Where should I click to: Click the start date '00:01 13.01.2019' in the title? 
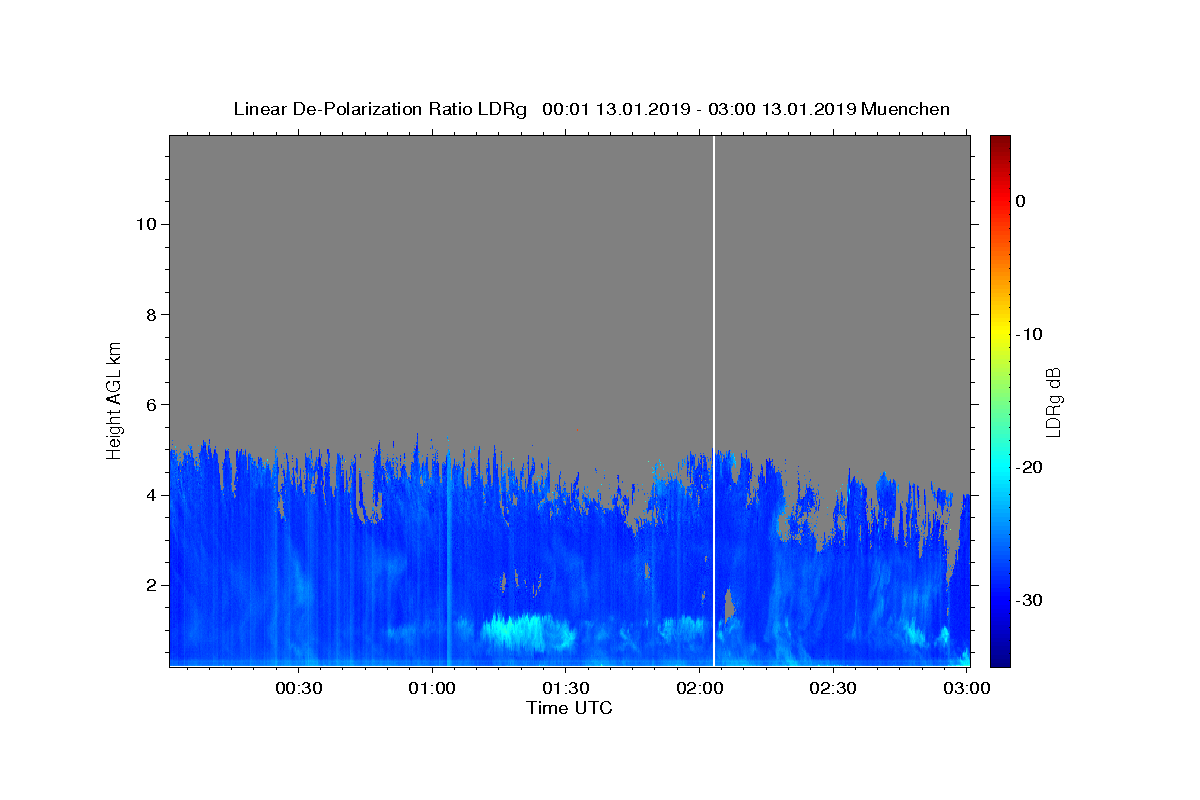615,109
